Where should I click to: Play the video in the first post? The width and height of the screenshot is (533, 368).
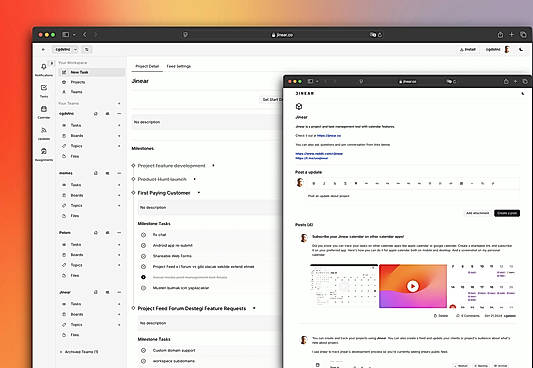tap(413, 286)
